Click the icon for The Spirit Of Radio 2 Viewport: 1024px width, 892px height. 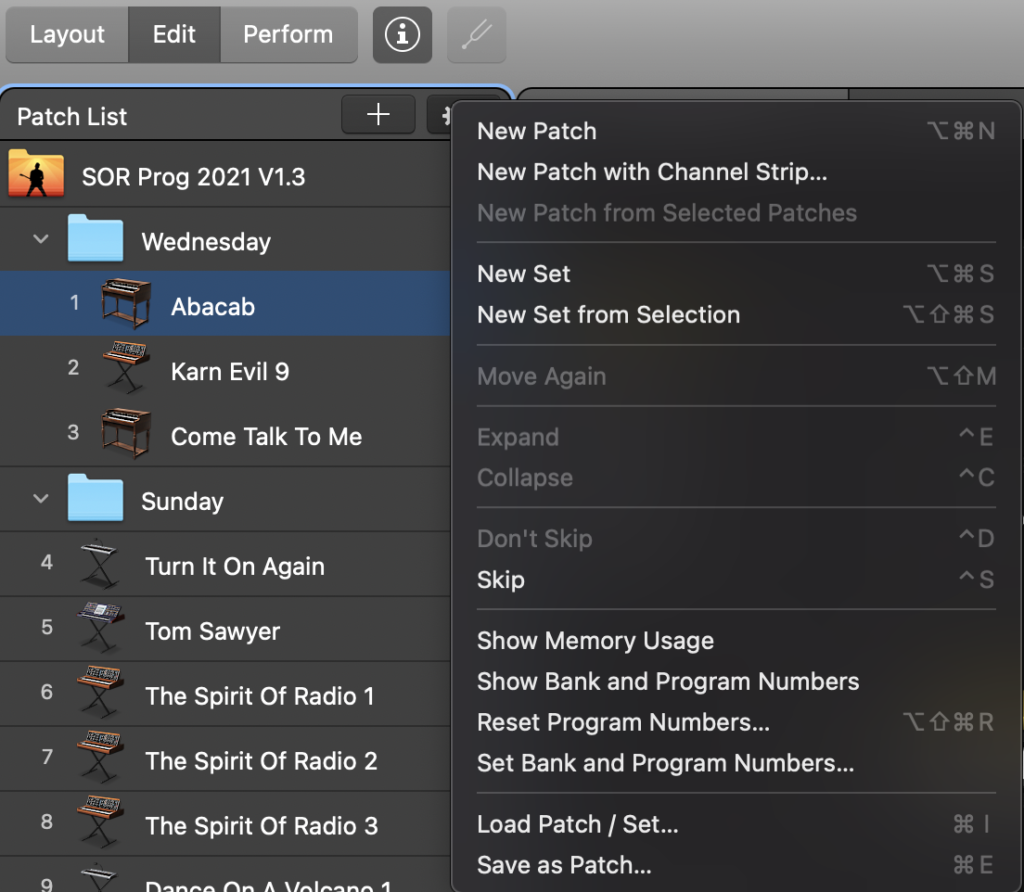(x=99, y=757)
